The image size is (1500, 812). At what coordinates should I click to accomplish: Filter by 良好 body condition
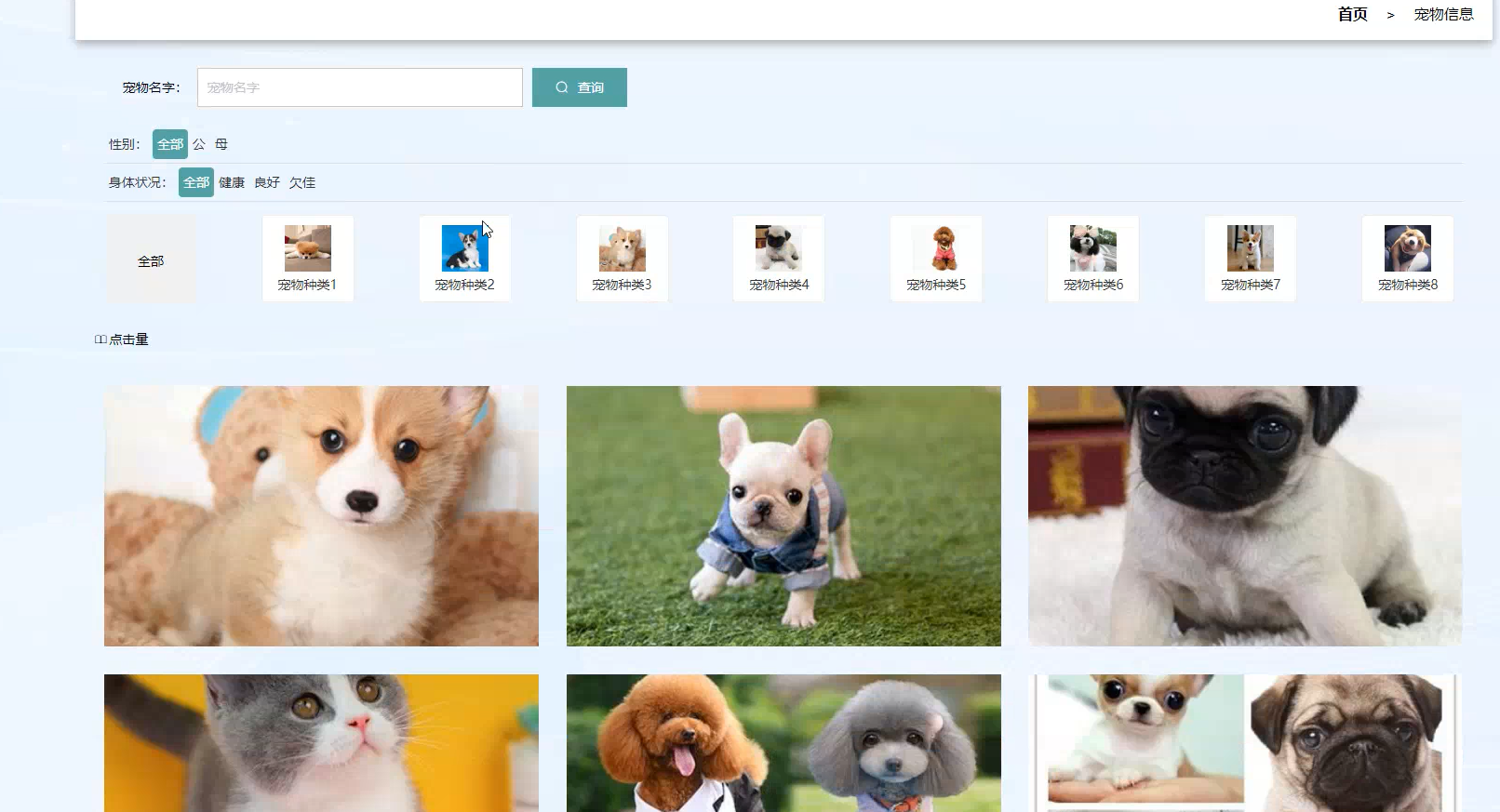click(x=267, y=182)
